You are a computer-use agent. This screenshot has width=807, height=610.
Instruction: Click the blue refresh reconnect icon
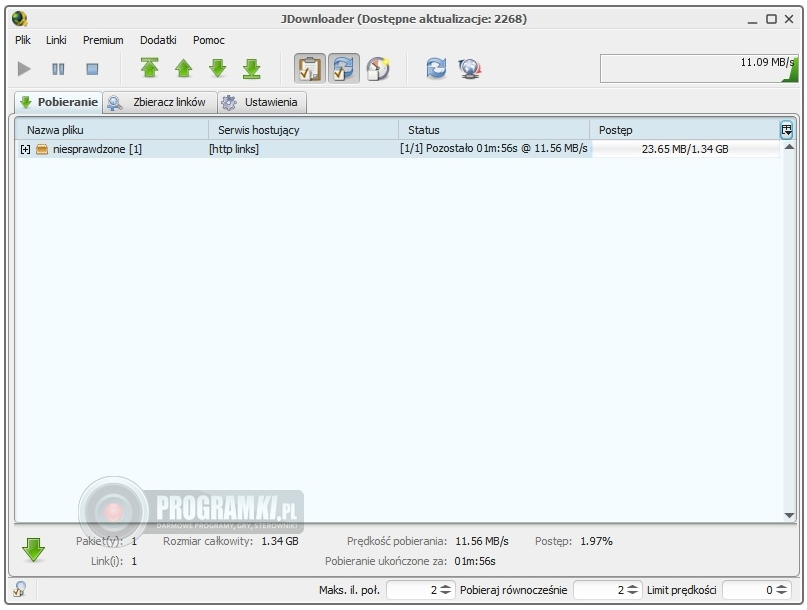point(436,68)
